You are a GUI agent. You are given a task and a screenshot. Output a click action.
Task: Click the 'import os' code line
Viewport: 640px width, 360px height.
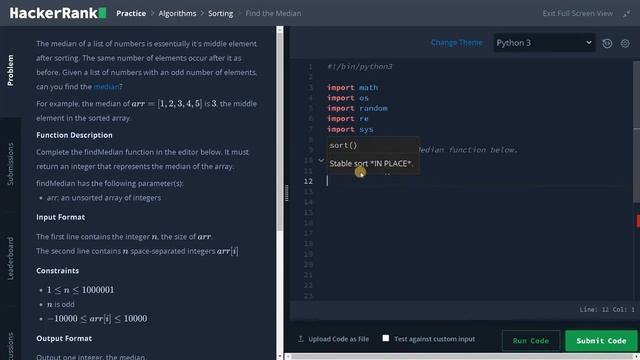coord(348,98)
